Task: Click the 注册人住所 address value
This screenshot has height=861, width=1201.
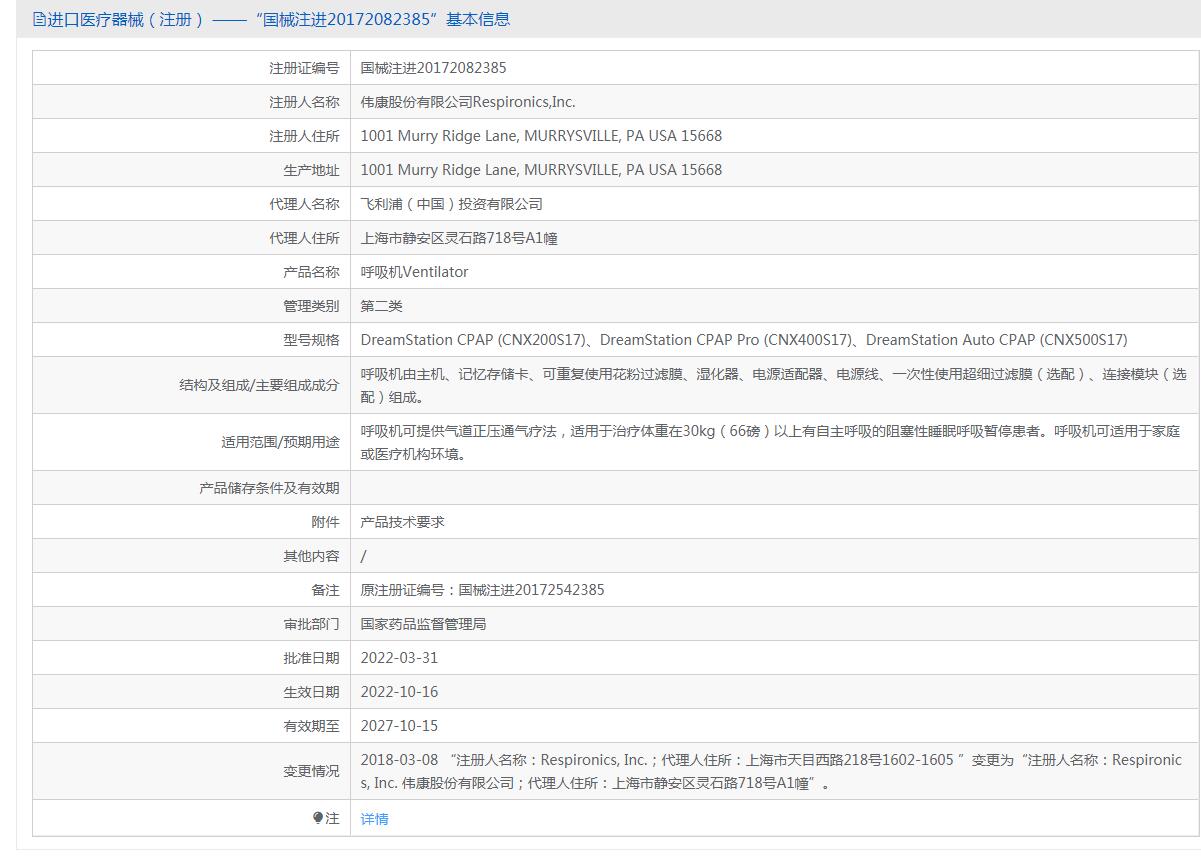Action: pos(541,136)
